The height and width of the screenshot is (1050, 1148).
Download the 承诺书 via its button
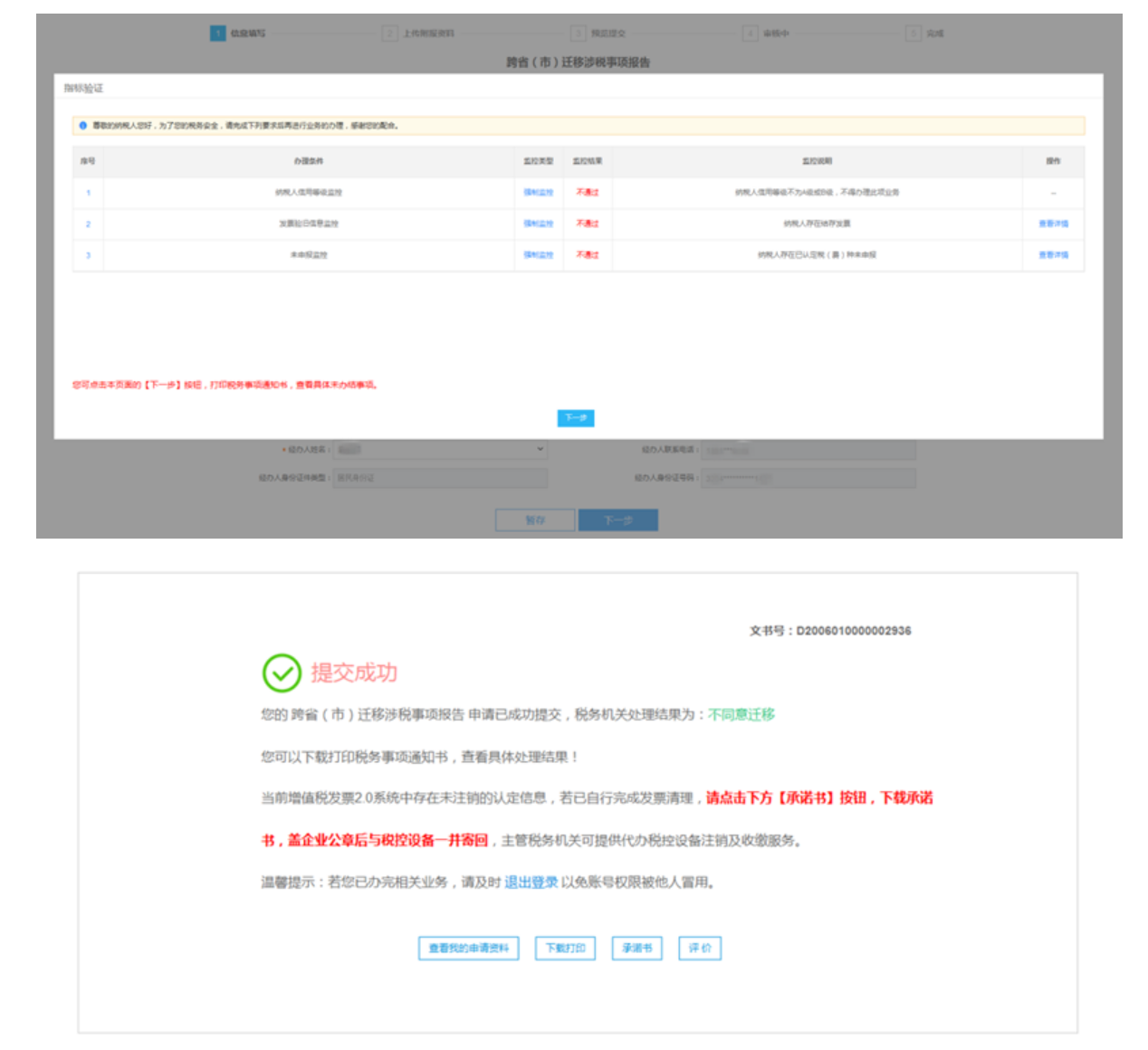pyautogui.click(x=636, y=948)
